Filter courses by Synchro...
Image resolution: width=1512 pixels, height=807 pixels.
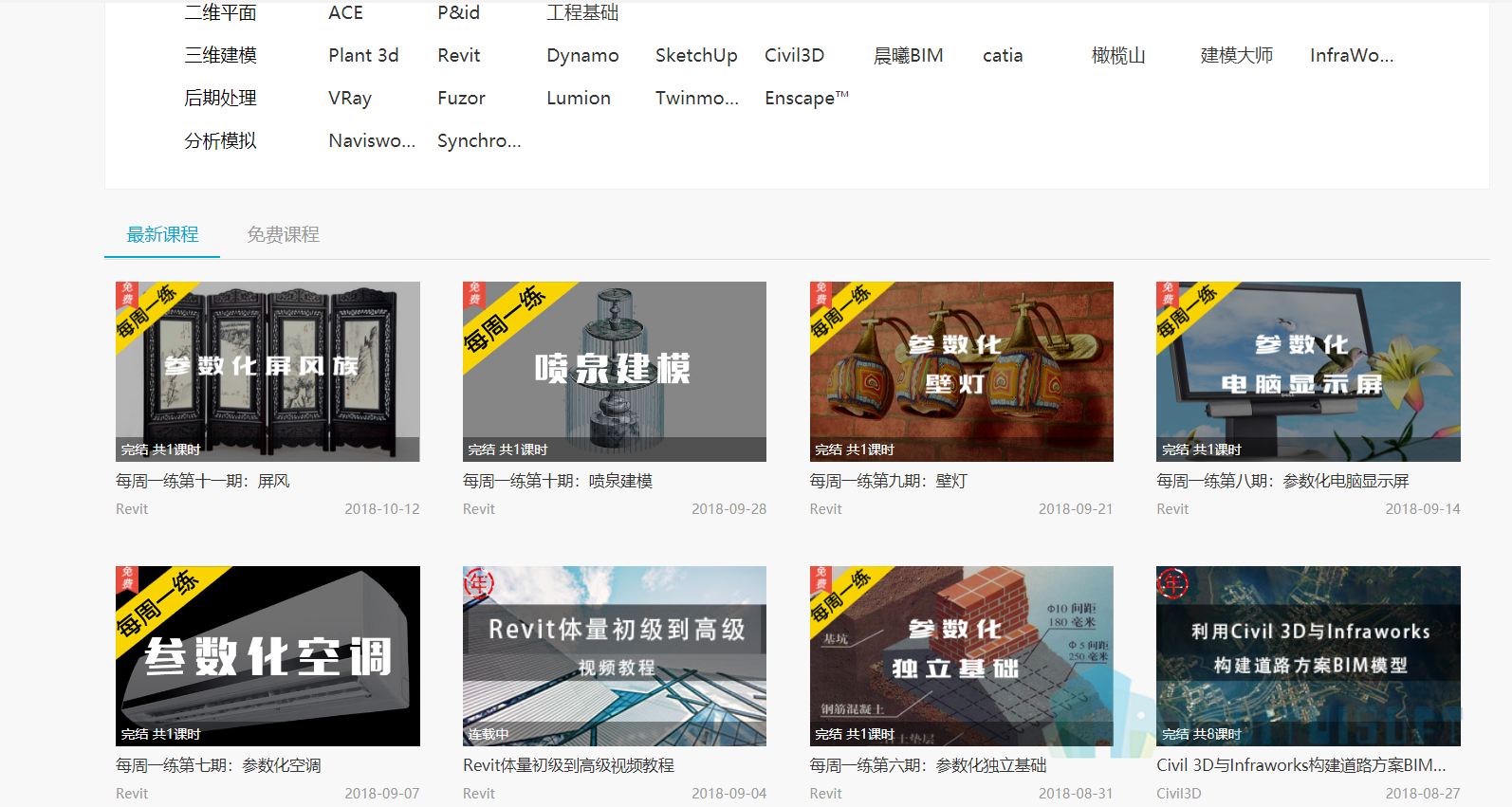tap(479, 140)
